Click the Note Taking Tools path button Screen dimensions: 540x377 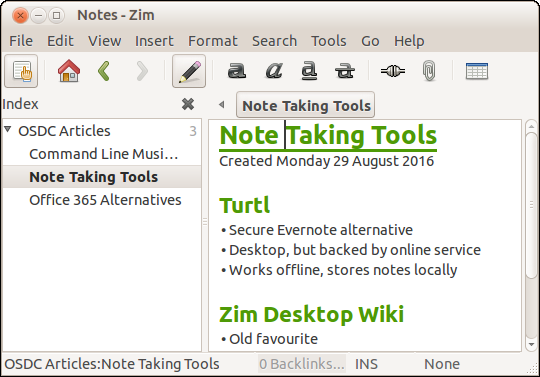pos(305,105)
